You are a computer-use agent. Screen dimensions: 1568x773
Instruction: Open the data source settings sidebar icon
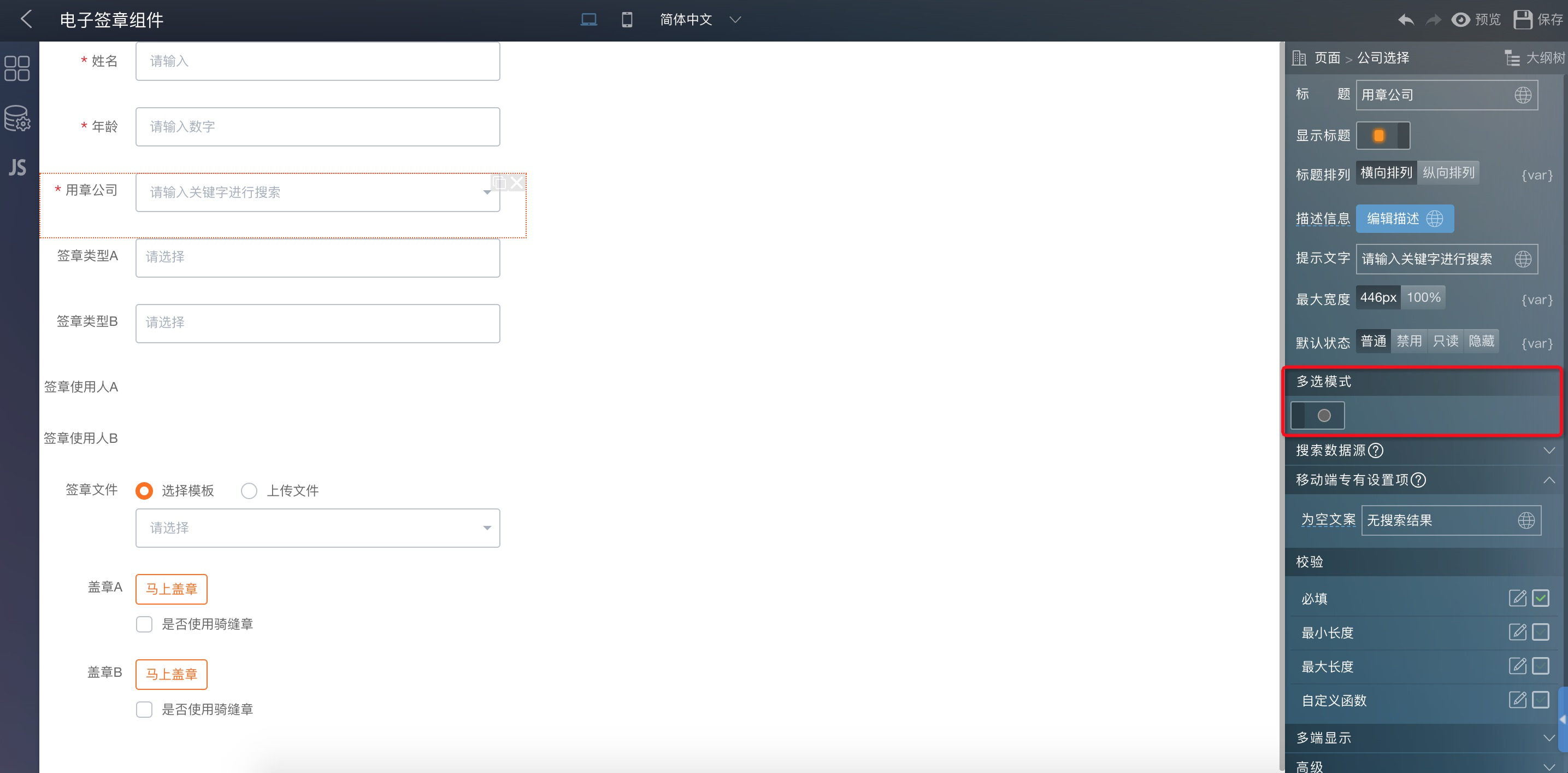coord(17,118)
